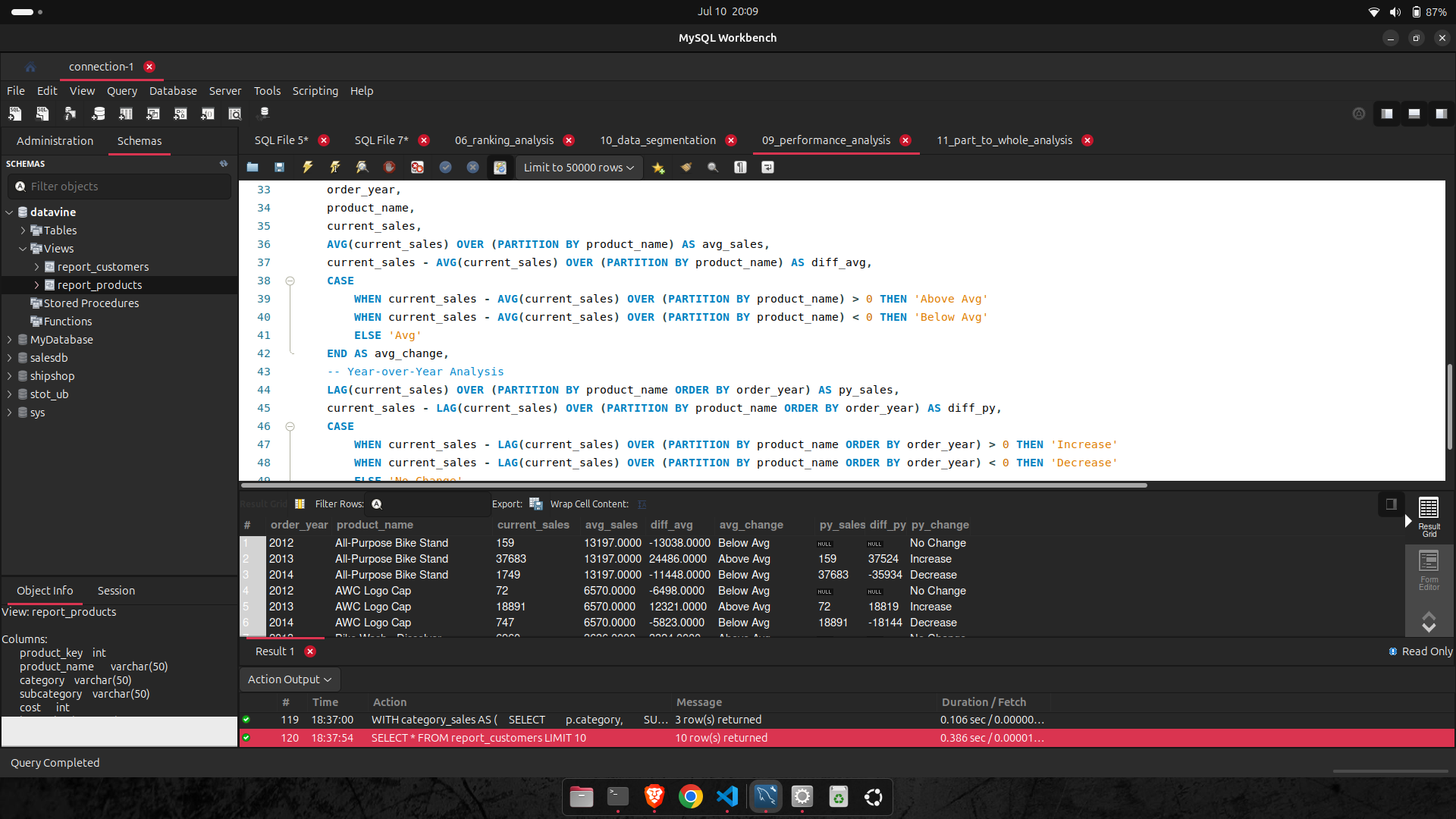Toggle the bottom output panel
This screenshot has width=1456, height=819.
tap(1414, 114)
